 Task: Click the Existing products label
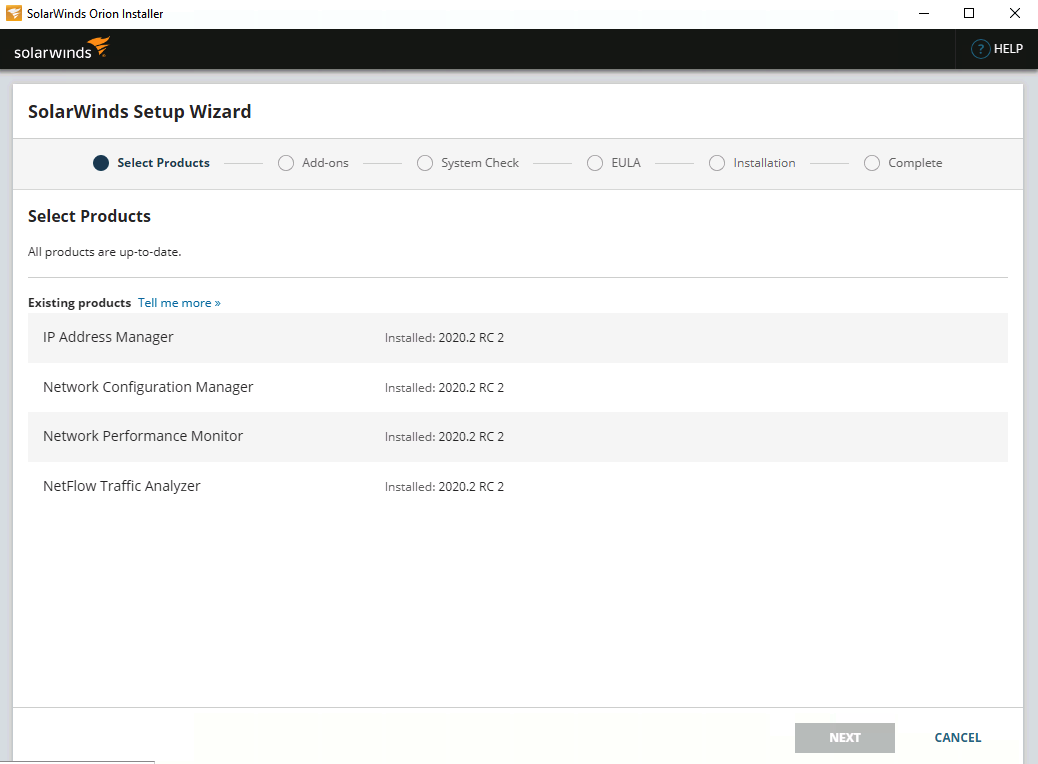click(x=79, y=303)
